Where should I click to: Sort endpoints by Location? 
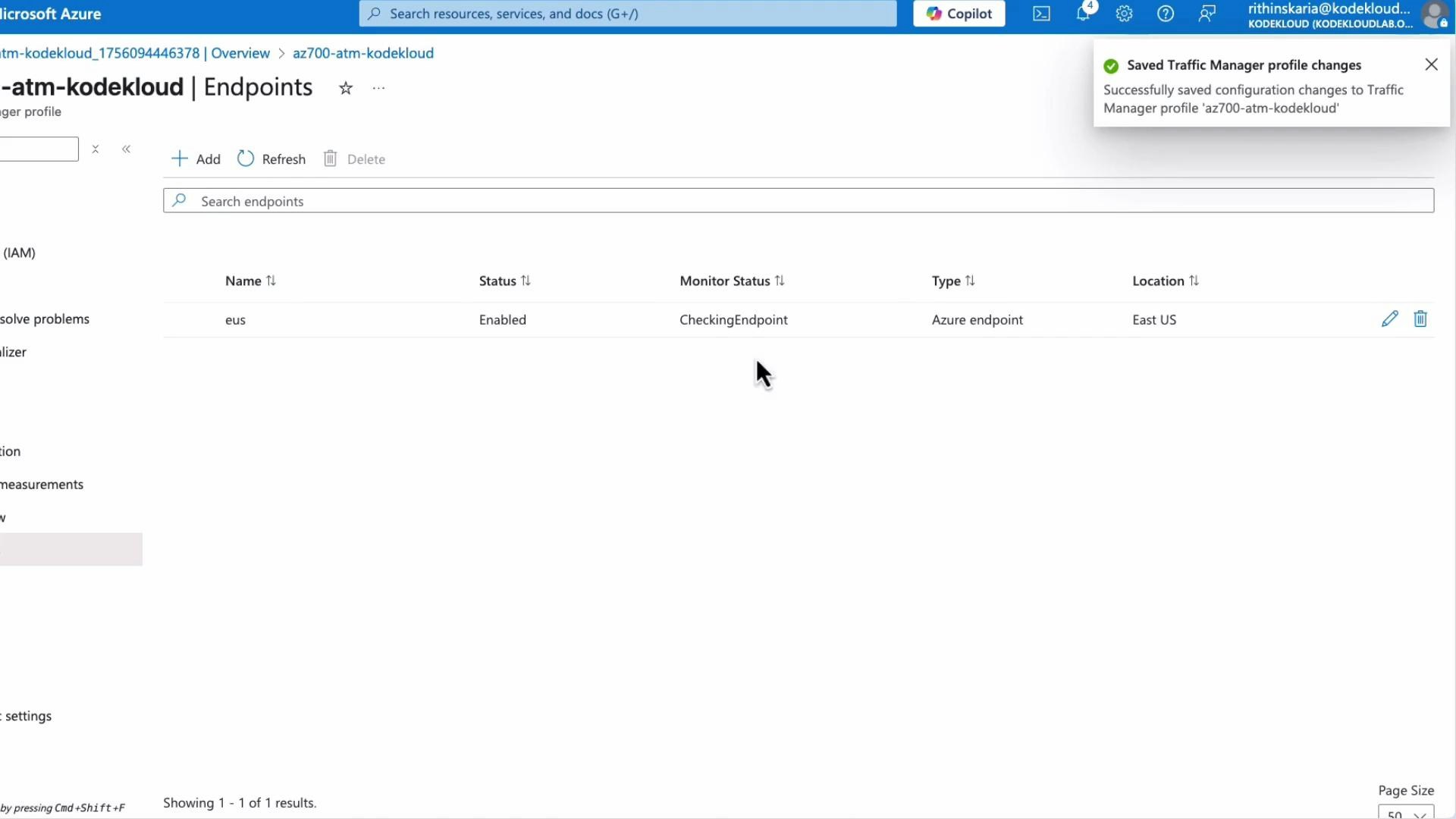[1165, 281]
